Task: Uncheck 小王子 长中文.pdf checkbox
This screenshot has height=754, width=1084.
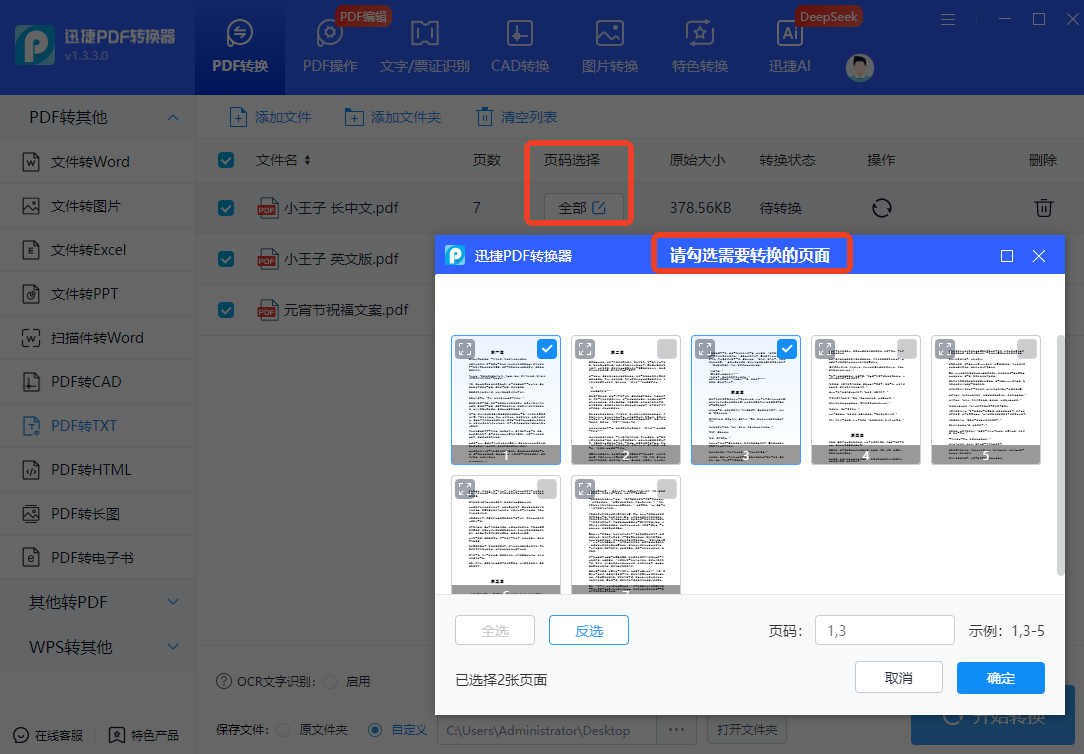Action: point(226,208)
